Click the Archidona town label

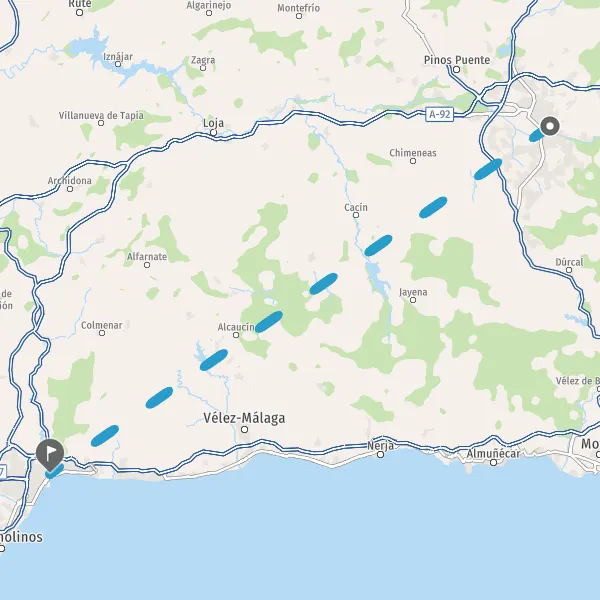pos(70,181)
